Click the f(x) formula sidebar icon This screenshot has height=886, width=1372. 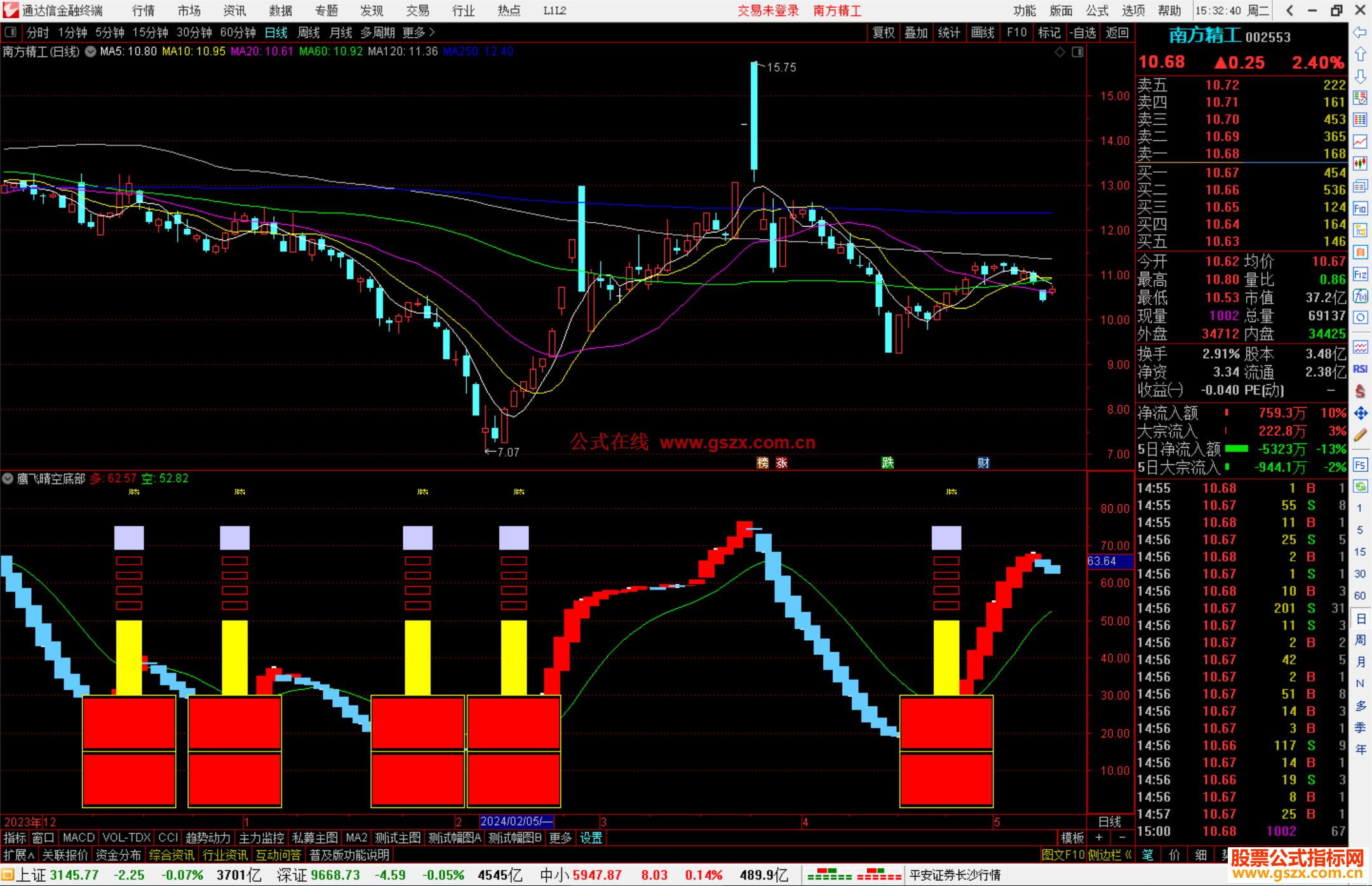pyautogui.click(x=1360, y=297)
